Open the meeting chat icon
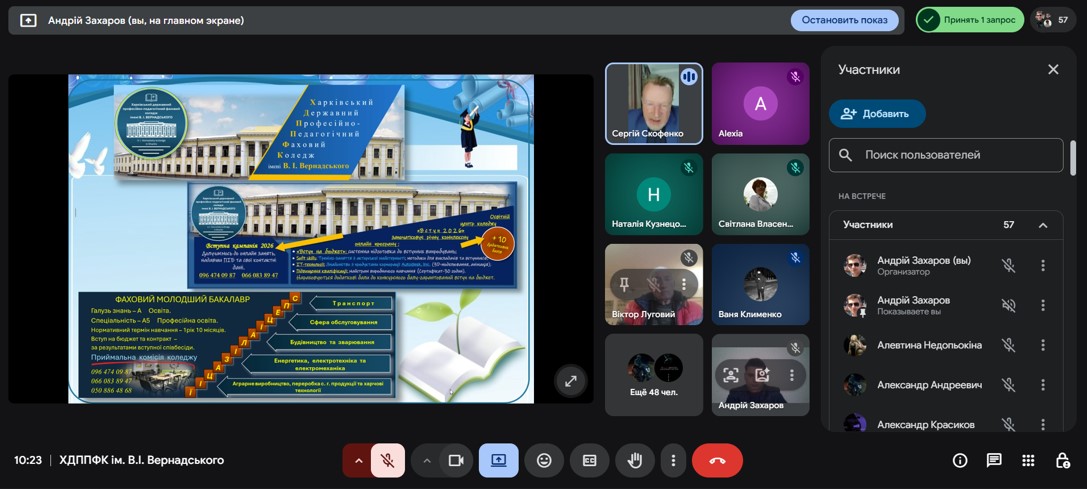This screenshot has width=1087, height=489. (994, 460)
